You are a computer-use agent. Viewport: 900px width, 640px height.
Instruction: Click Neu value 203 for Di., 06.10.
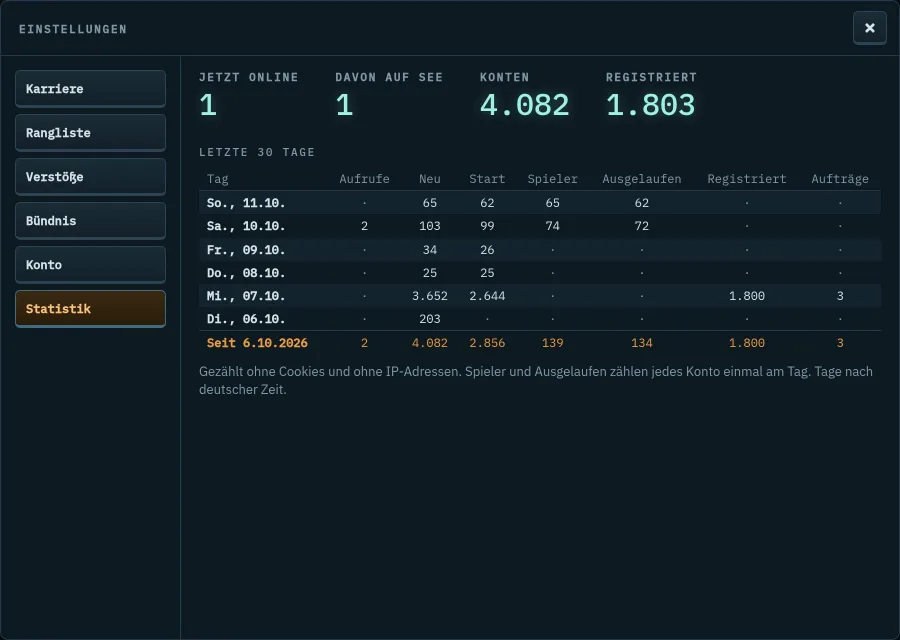point(429,319)
